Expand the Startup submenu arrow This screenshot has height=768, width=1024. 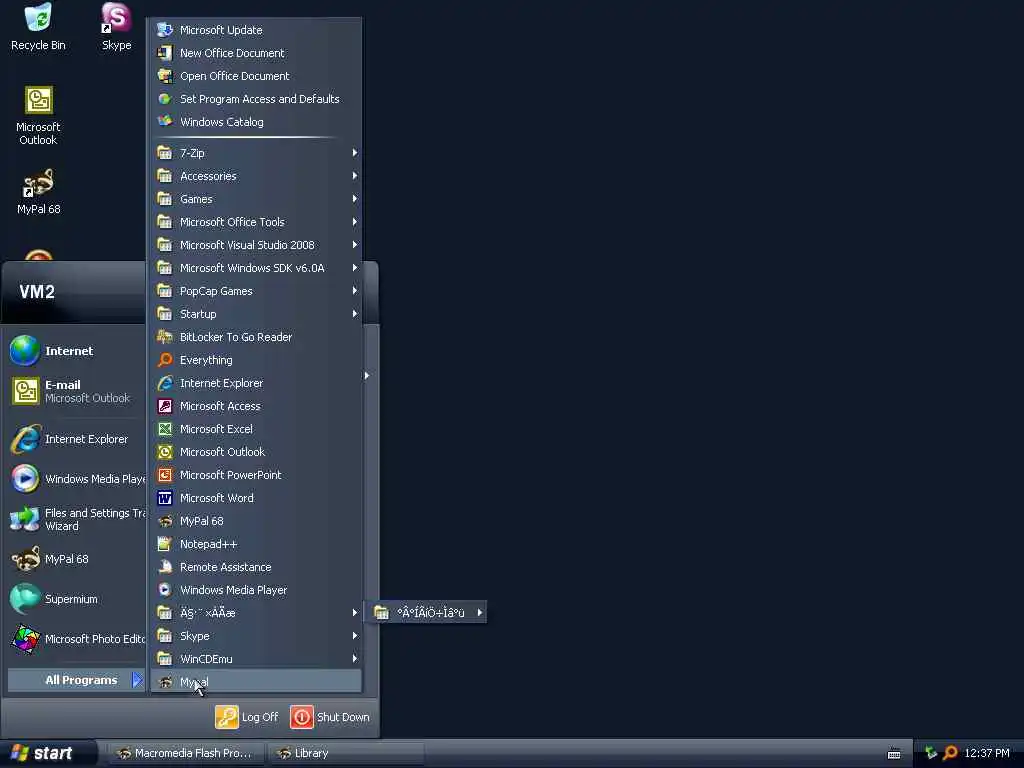(355, 314)
